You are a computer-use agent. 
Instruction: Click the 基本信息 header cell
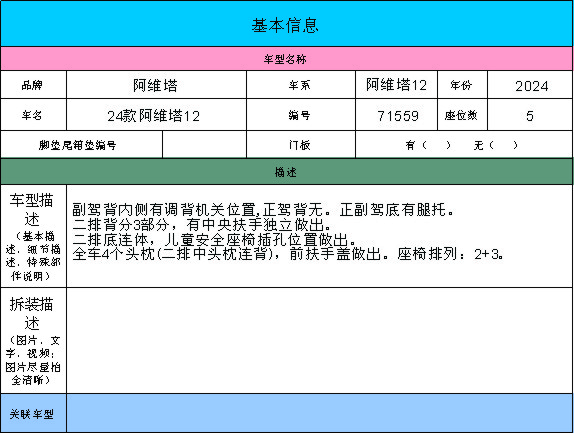286,24
